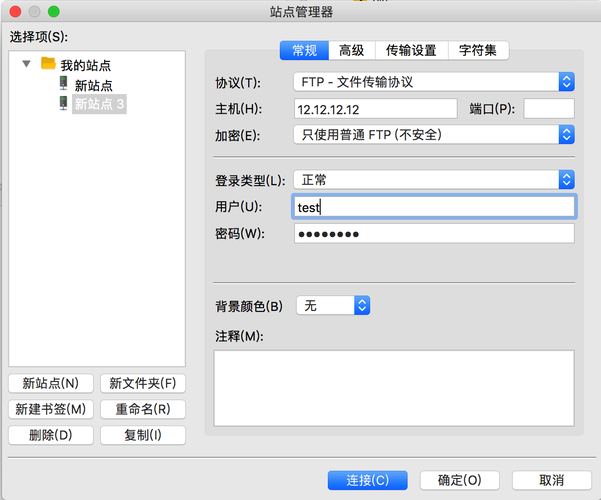Select the 新站点 entry in the tree
Image resolution: width=601 pixels, height=500 pixels.
tap(94, 85)
